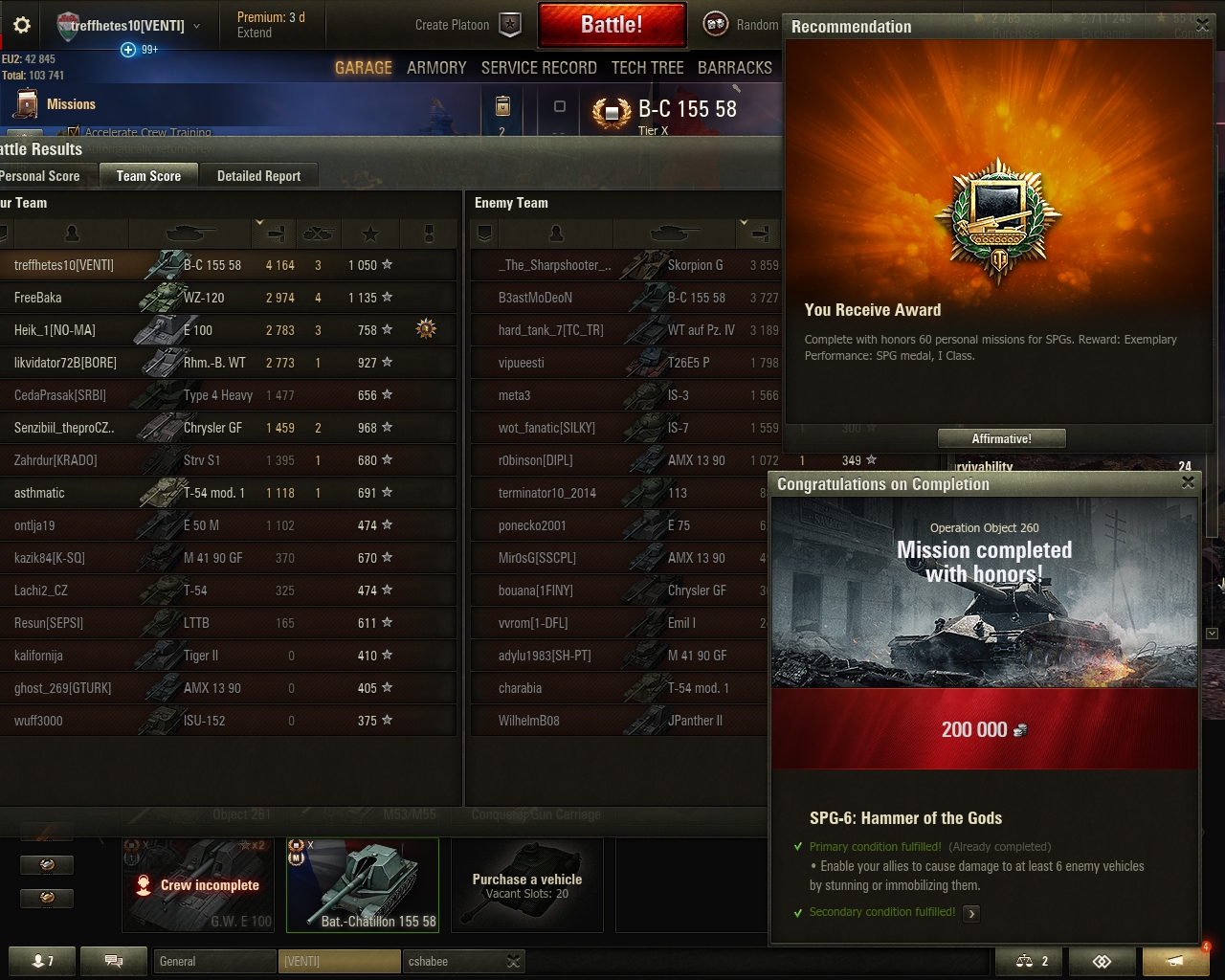Toggle Accelerate Crew Training checkbox
Viewport: 1225px width, 980px height.
pos(74,132)
